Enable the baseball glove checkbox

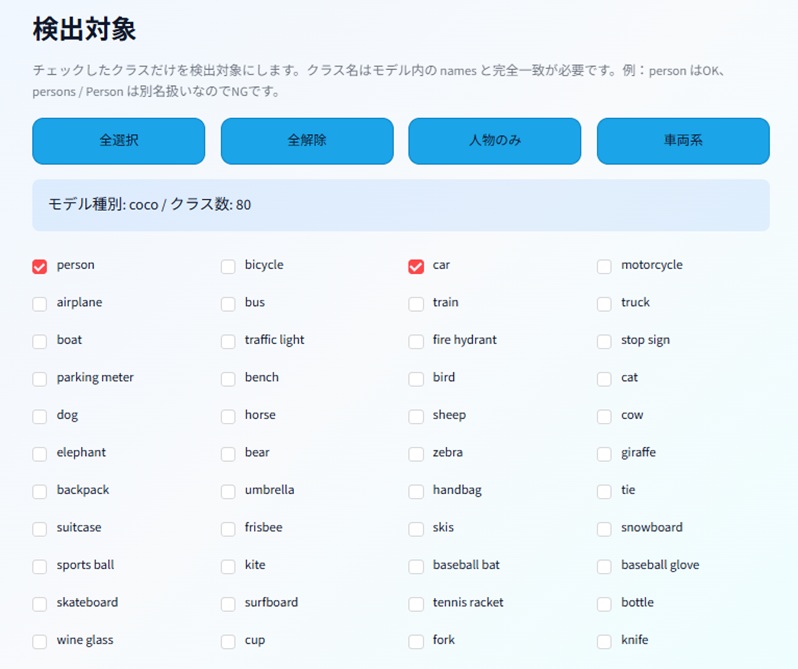point(604,567)
